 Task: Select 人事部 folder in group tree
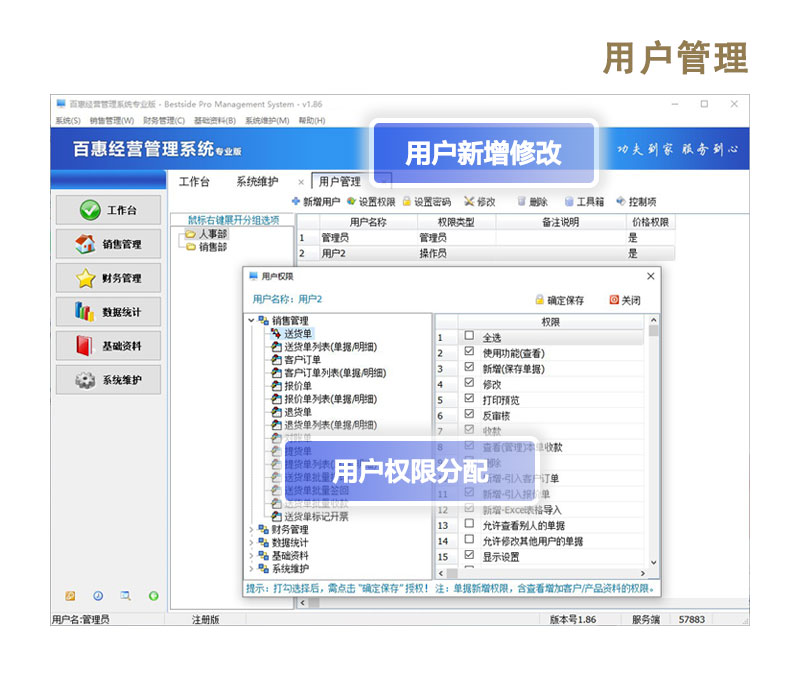[x=207, y=234]
